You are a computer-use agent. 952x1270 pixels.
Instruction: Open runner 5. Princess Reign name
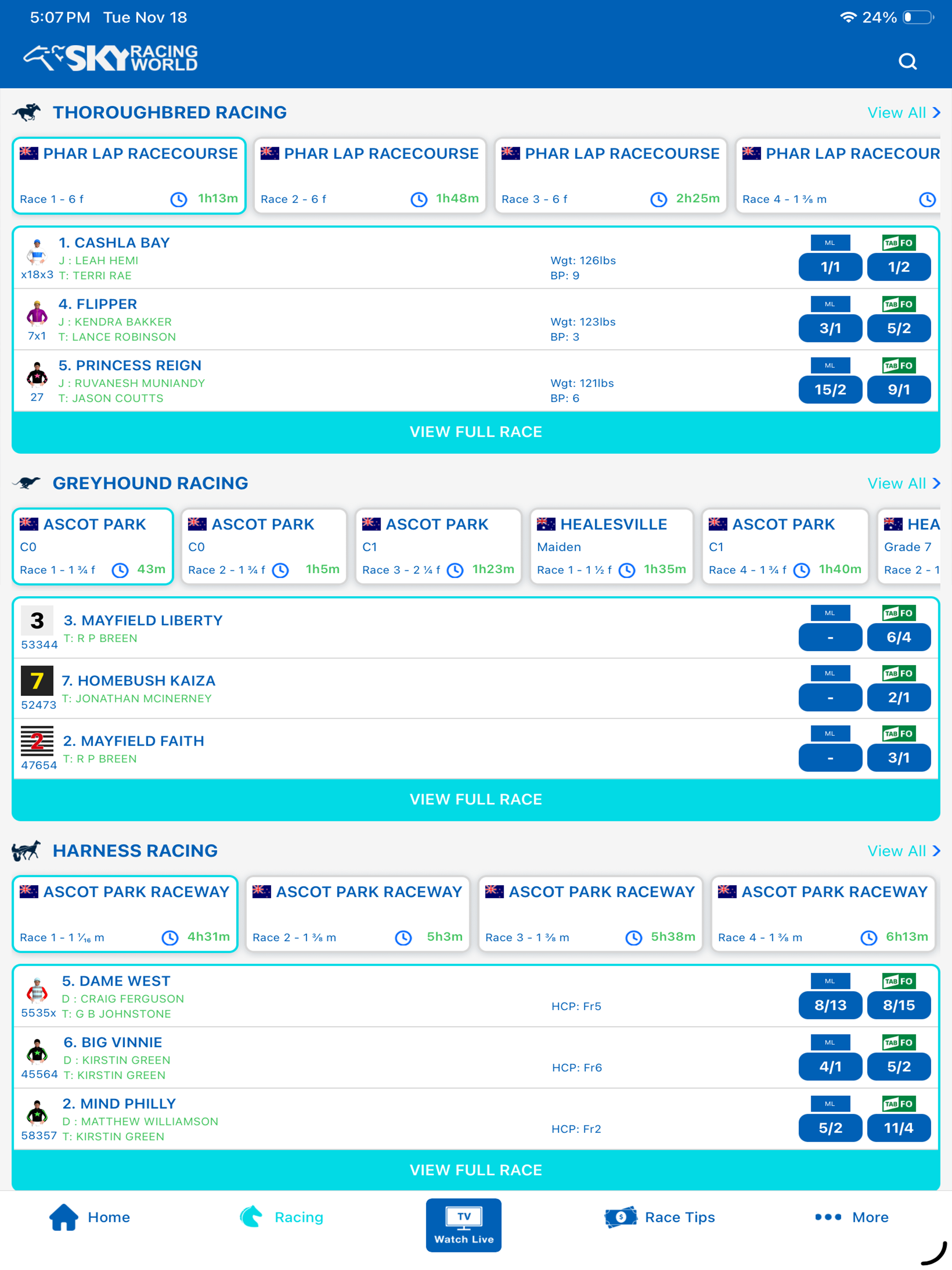130,366
